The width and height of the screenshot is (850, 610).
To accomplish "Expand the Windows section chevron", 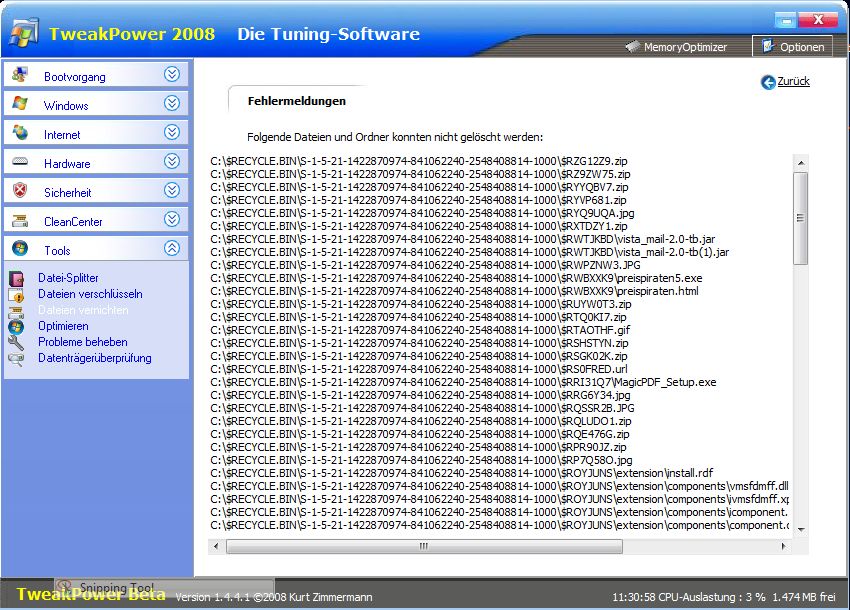I will pyautogui.click(x=172, y=103).
